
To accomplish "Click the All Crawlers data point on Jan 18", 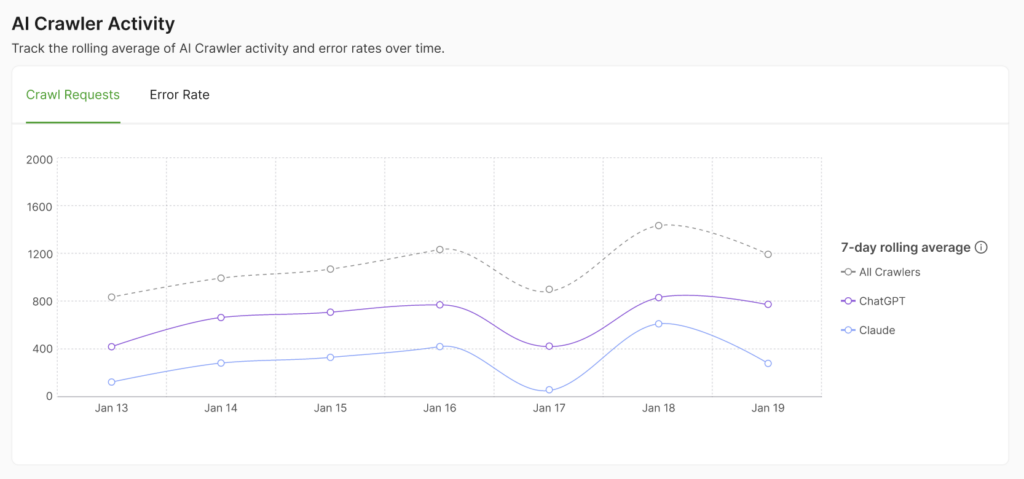I will pos(658,225).
